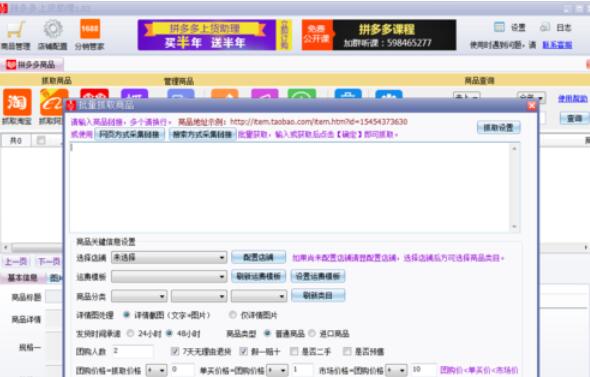Click the 设置运费模板 button
Image resolution: width=590 pixels, height=377 pixels.
[318, 277]
